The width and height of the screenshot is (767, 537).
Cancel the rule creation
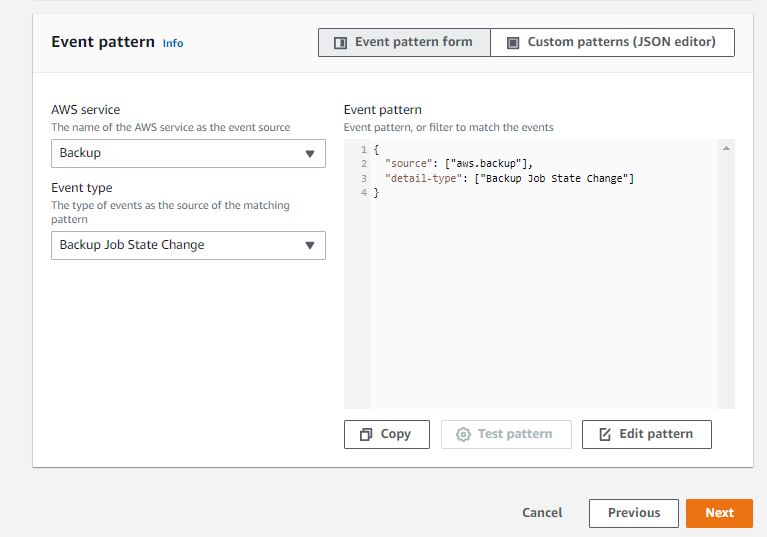click(542, 513)
